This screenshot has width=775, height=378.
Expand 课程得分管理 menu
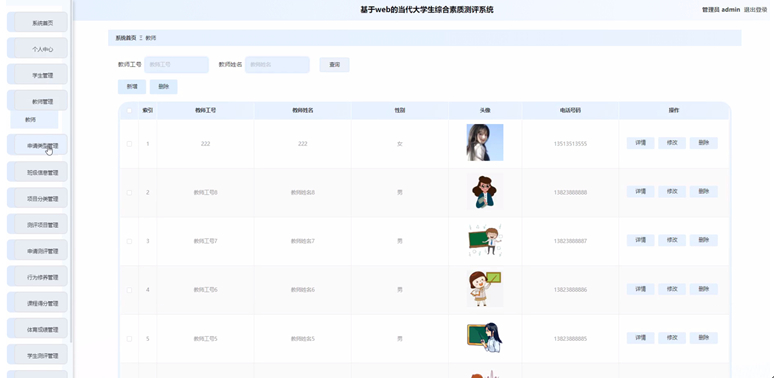click(x=38, y=303)
